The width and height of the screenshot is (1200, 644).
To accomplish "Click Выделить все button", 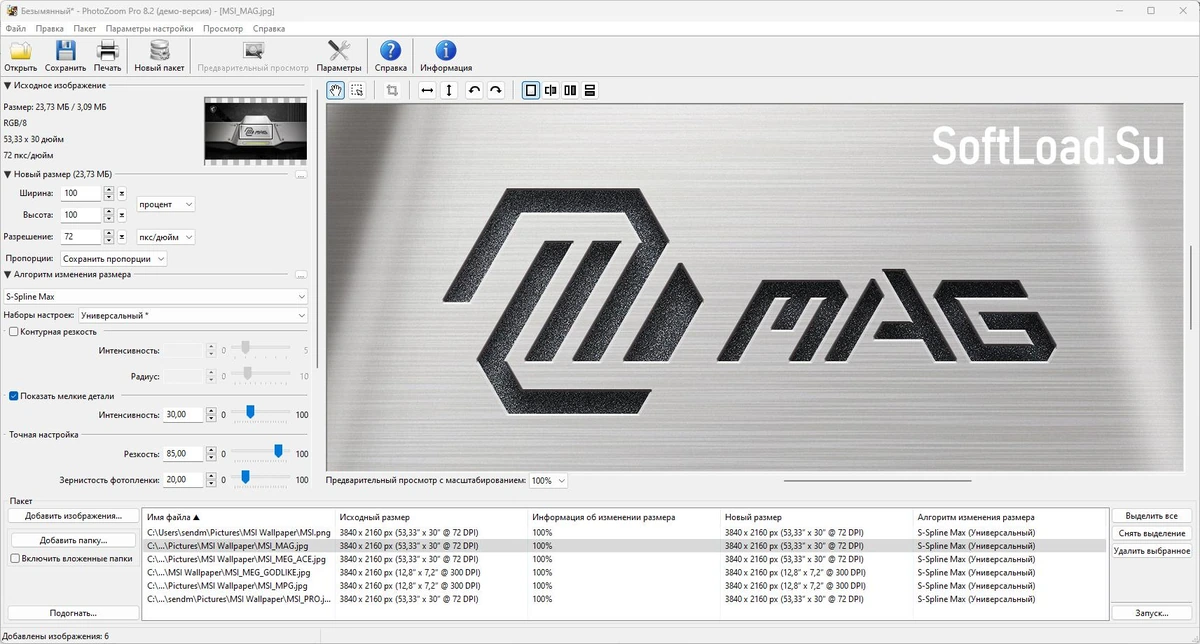I will point(1152,516).
